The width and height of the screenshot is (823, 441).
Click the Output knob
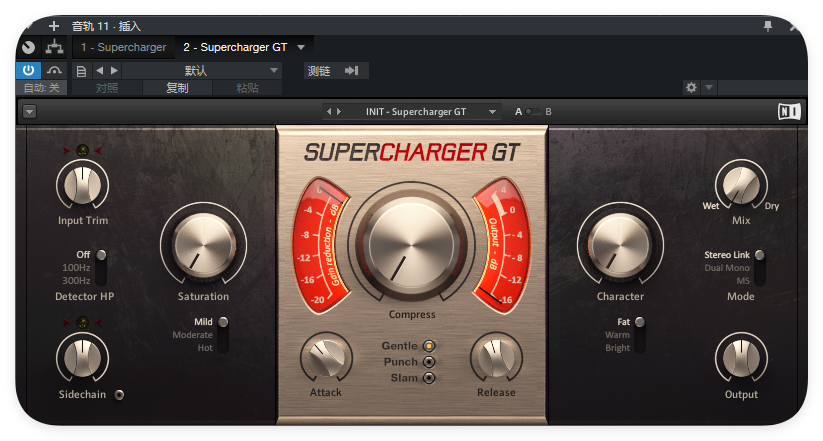click(x=741, y=358)
